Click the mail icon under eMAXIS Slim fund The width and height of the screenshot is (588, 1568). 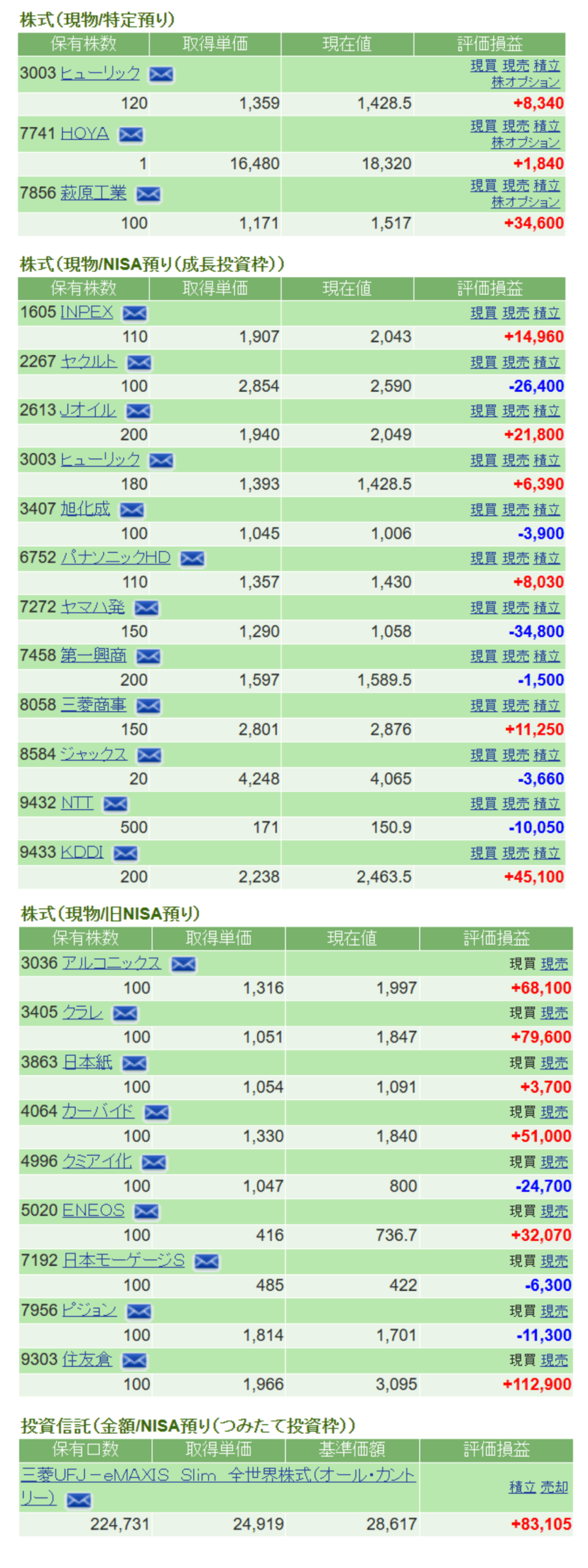pos(78,1499)
